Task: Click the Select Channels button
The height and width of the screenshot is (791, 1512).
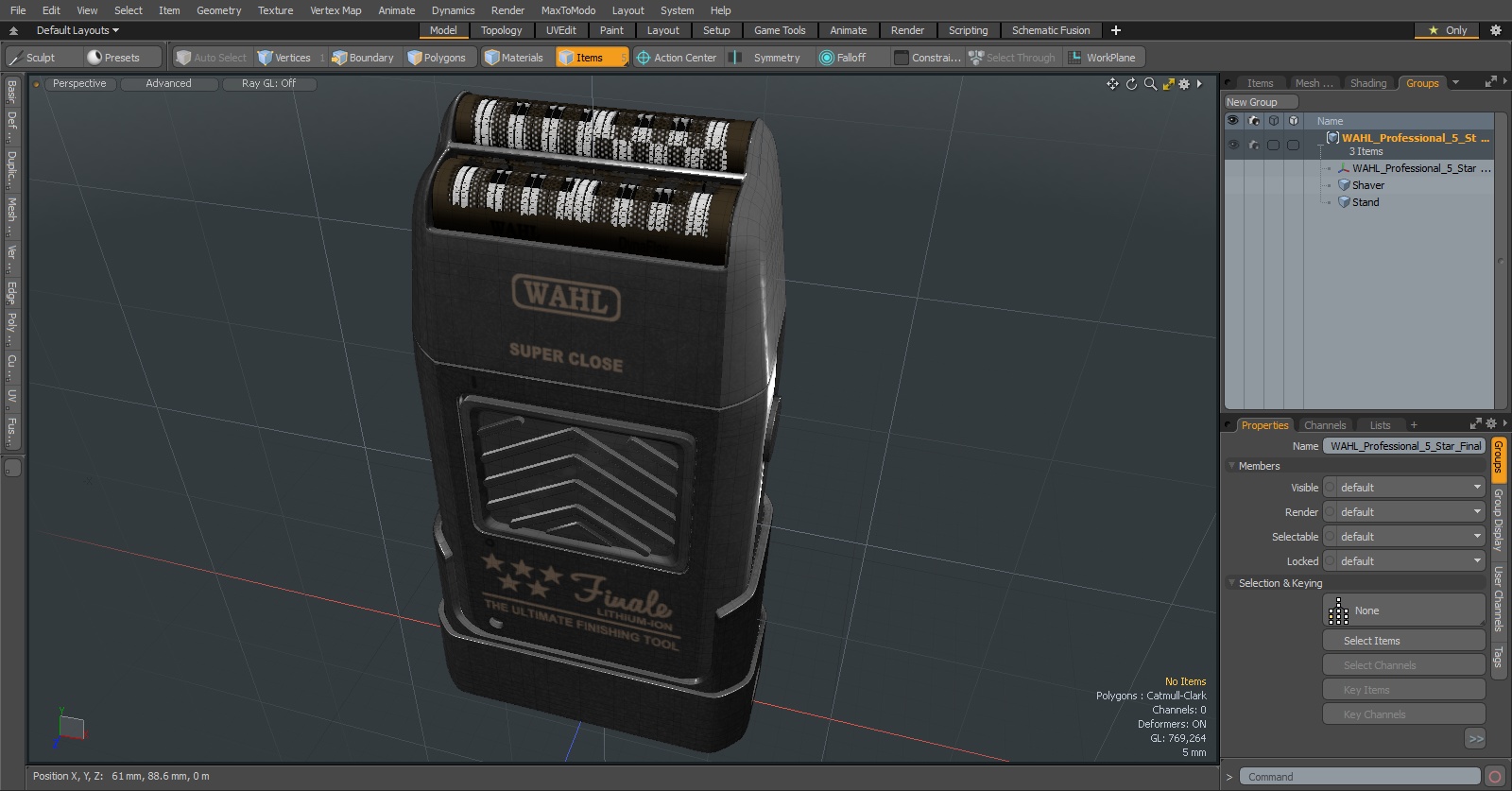Action: (1404, 665)
